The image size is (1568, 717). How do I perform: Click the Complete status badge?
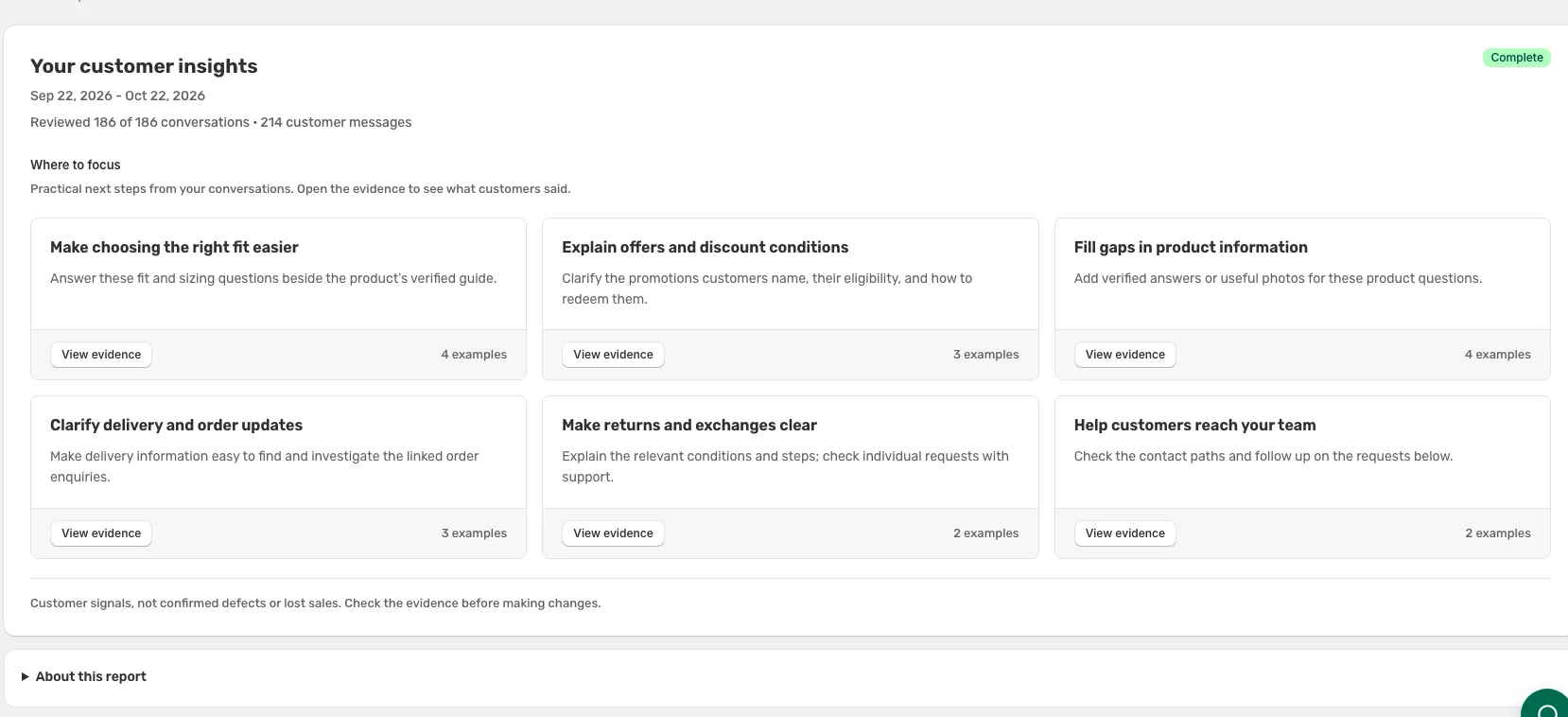pyautogui.click(x=1516, y=58)
